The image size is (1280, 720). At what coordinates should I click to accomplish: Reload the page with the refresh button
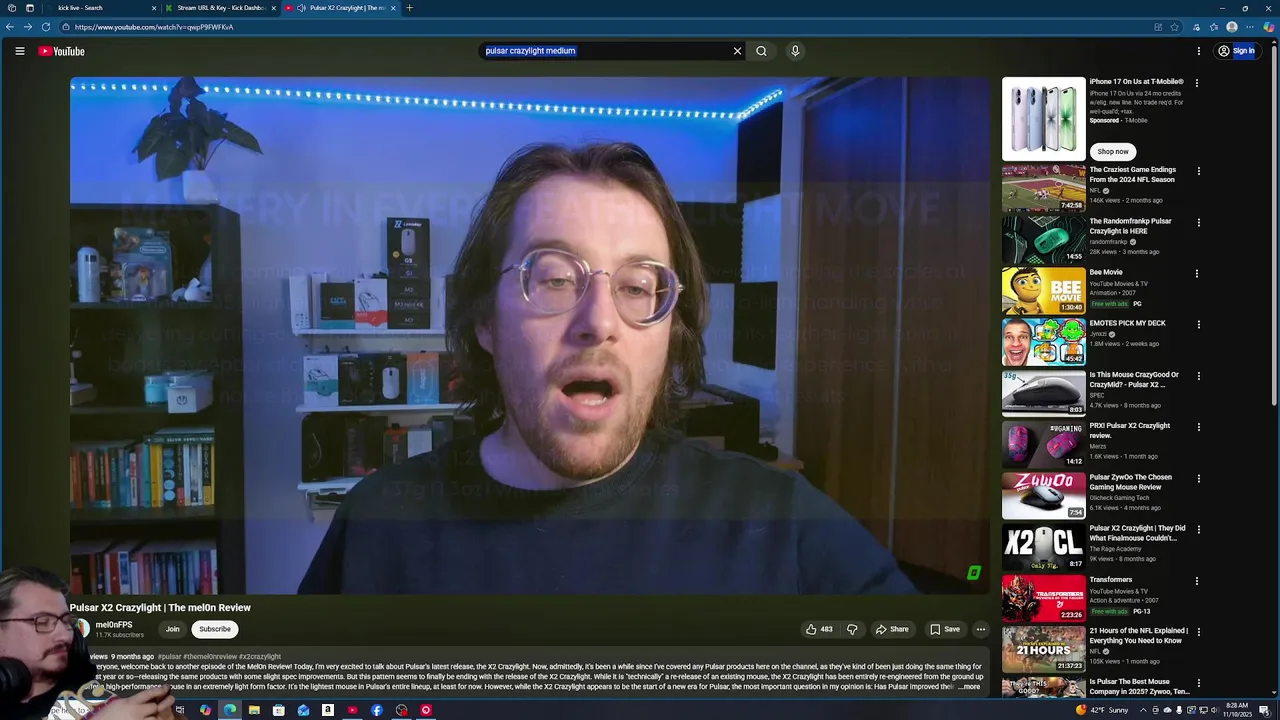46,27
